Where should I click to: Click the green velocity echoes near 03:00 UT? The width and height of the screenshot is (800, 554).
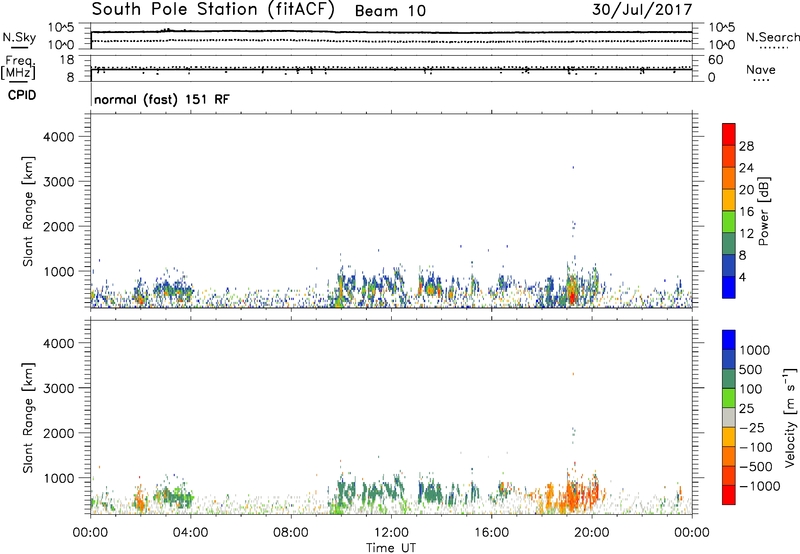pos(173,496)
